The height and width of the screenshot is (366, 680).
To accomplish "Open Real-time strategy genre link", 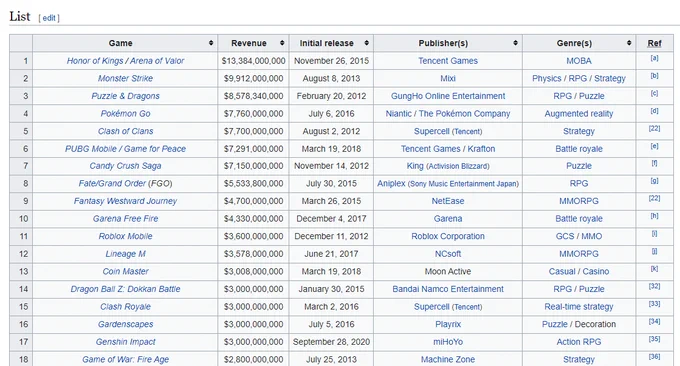I will 579,307.
